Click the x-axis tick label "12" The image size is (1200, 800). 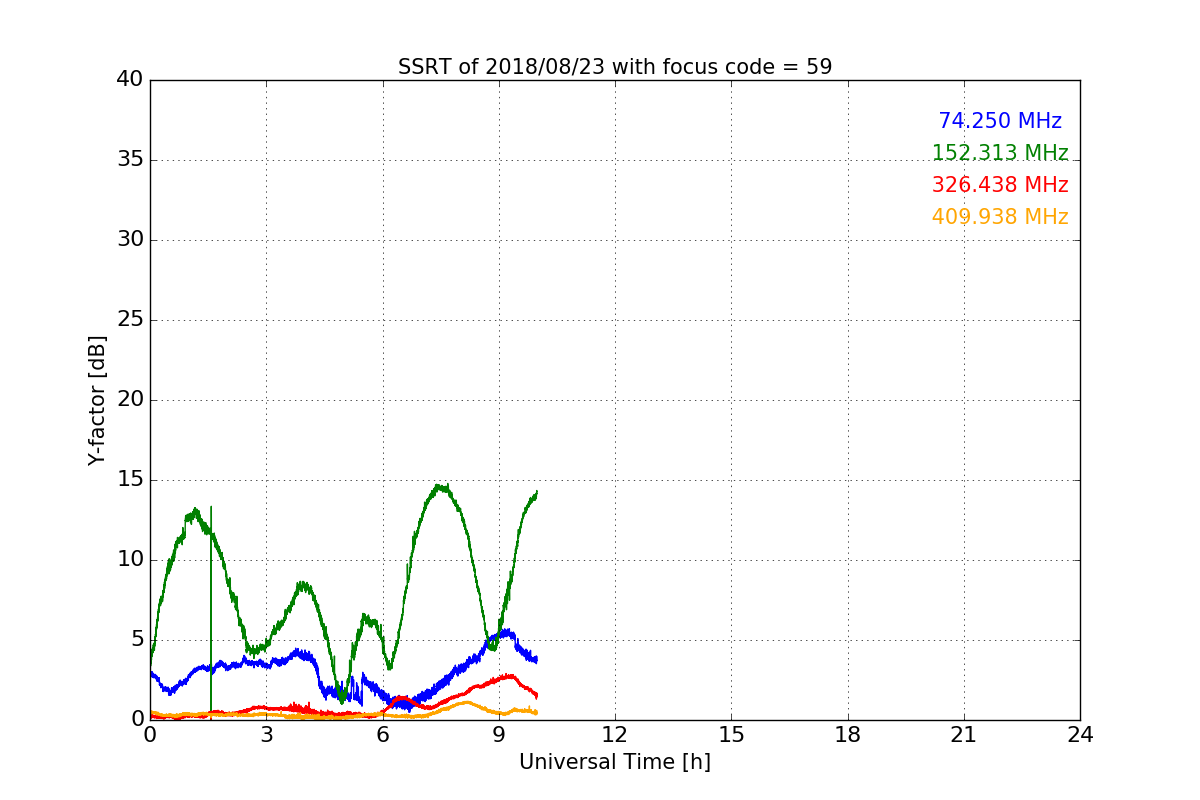[x=615, y=735]
